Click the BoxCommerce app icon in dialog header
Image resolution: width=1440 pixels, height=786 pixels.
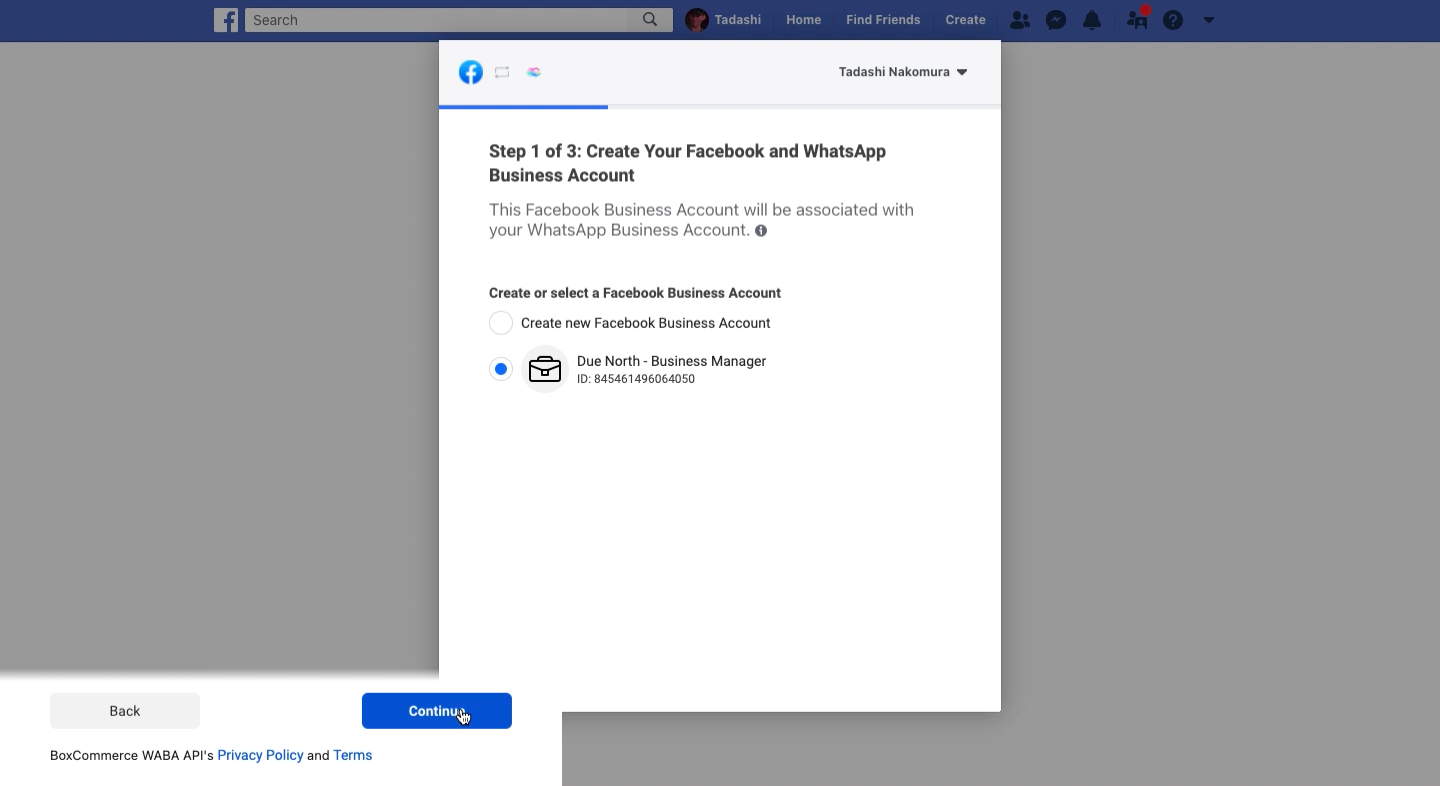pos(534,72)
